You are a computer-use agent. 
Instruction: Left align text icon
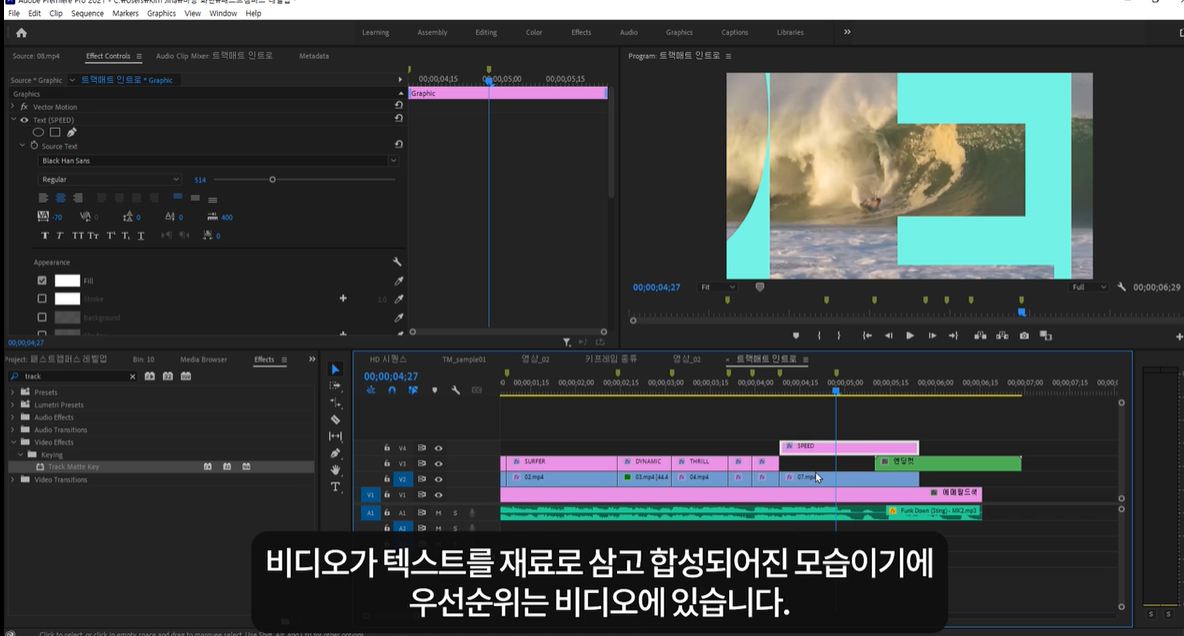(x=43, y=198)
